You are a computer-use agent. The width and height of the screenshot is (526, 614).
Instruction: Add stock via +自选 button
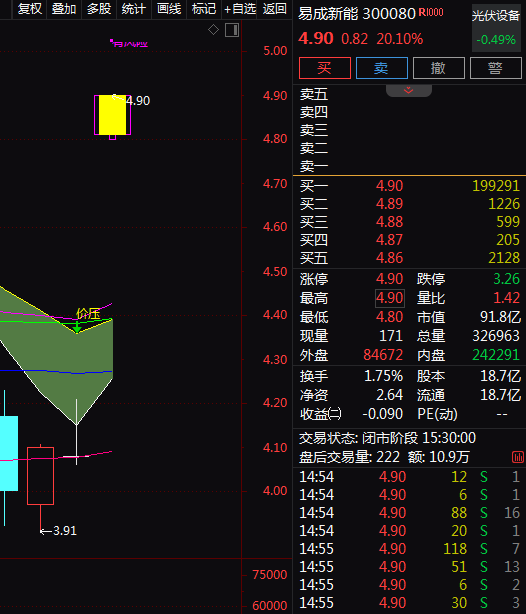click(239, 9)
